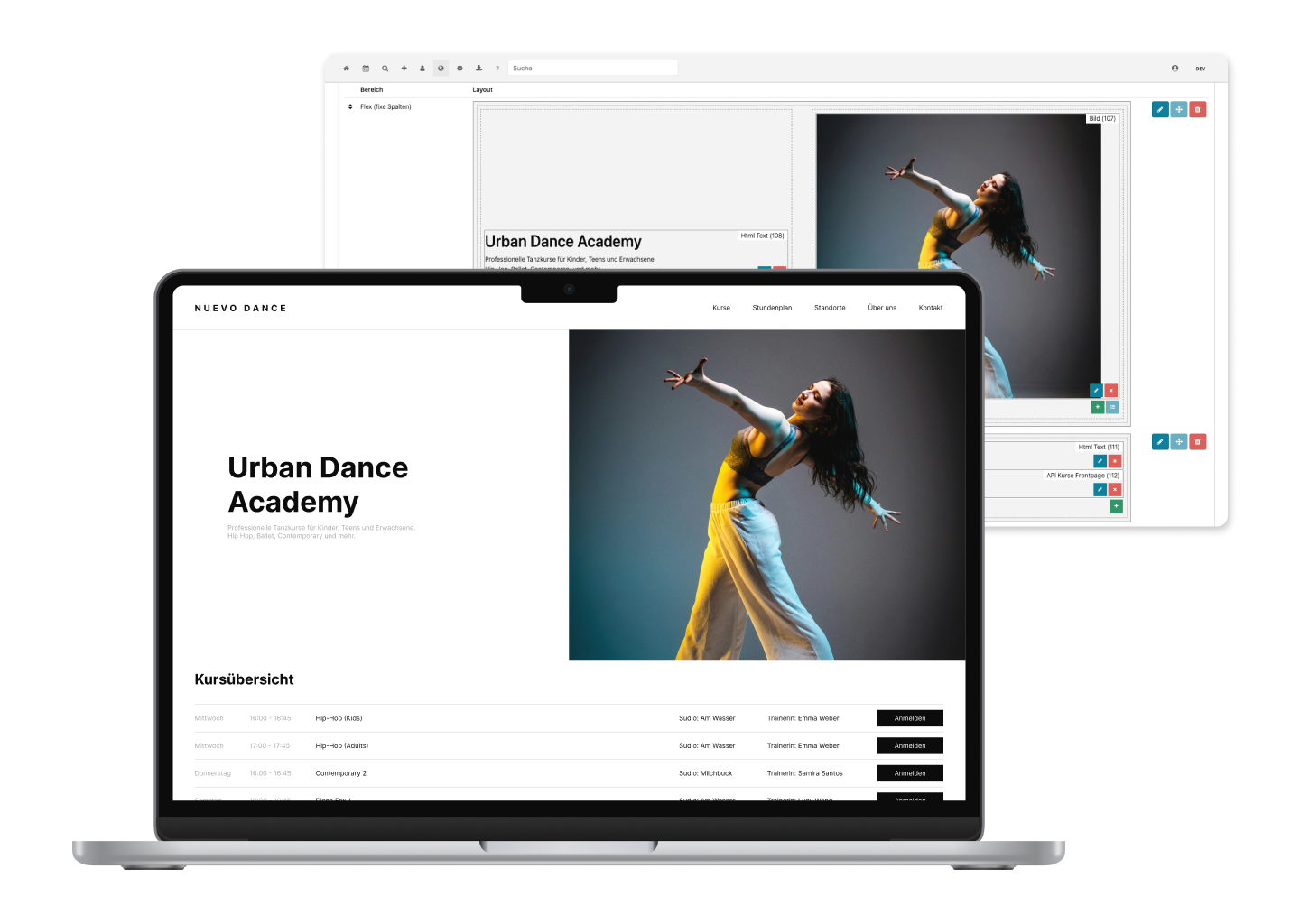
Task: Click the "Flex (fixe Spalten)" label
Action: pos(385,106)
